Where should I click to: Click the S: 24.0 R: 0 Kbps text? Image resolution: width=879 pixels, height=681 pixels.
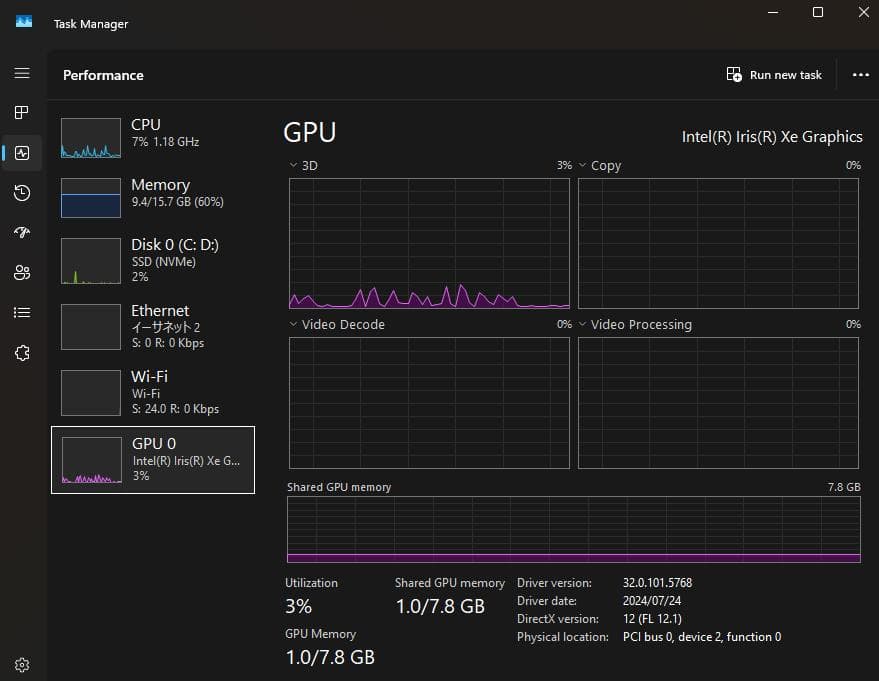175,409
